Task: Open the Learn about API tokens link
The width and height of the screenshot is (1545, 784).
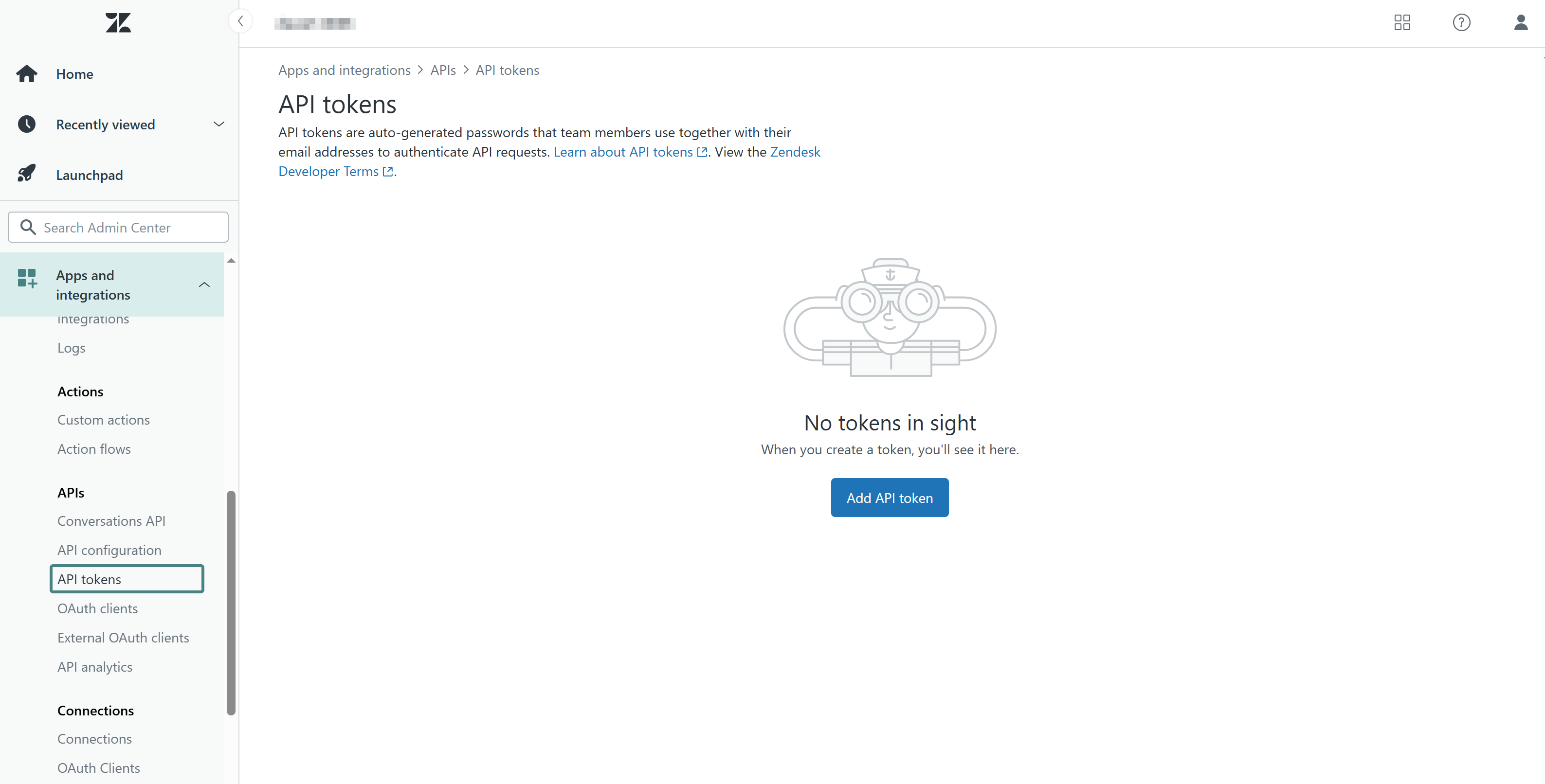Action: (x=630, y=152)
